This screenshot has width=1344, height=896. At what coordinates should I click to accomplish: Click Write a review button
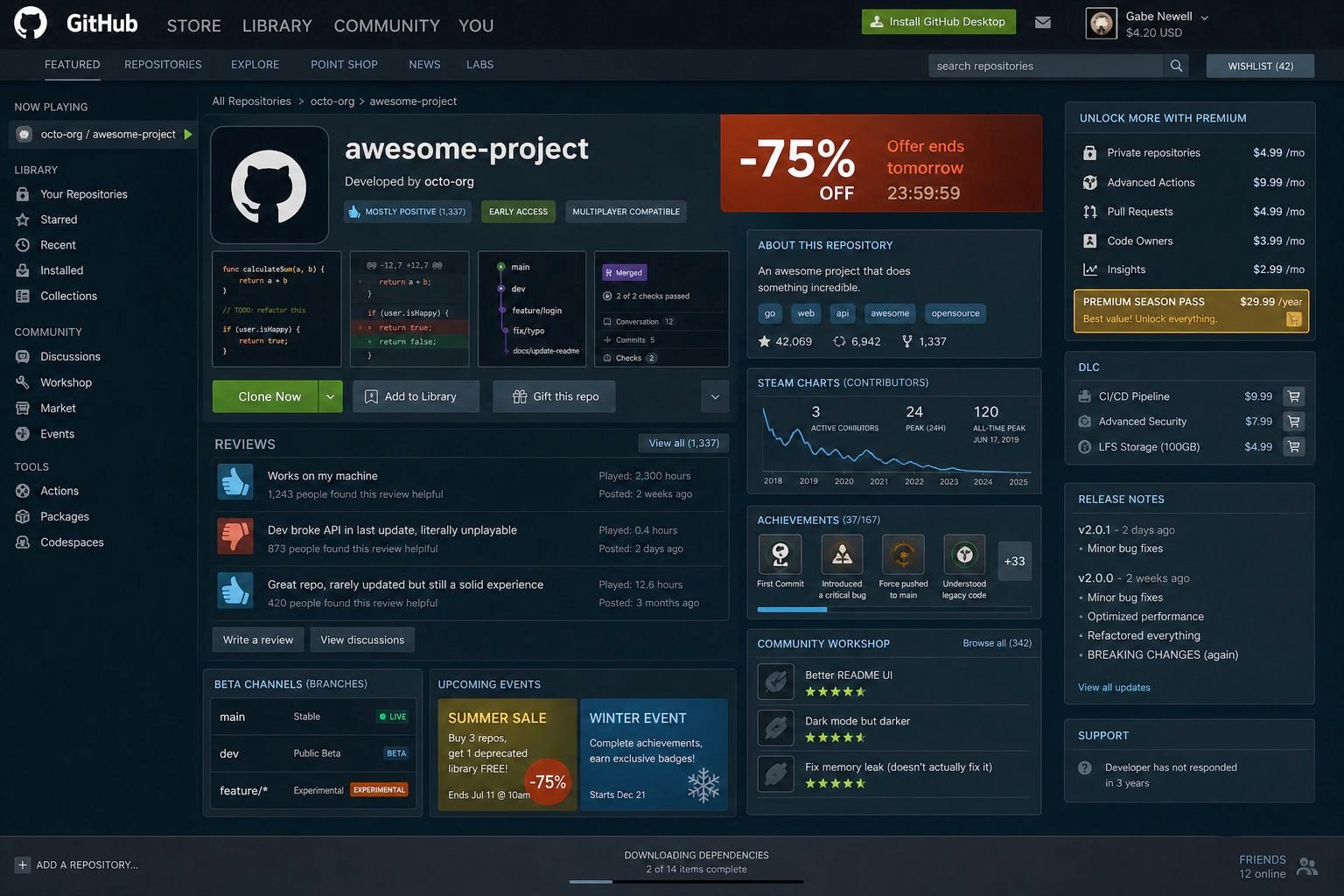point(258,640)
